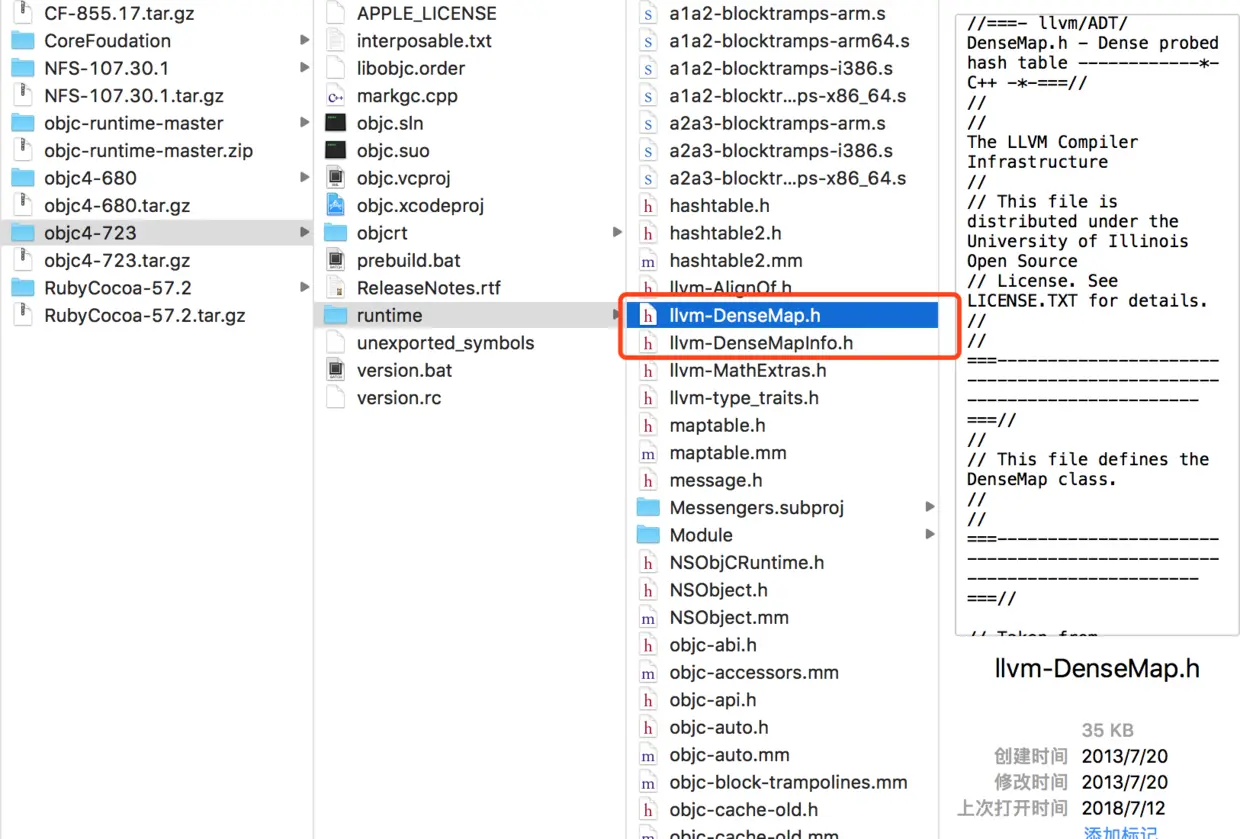Viewport: 1240px width, 839px height.
Task: Expand the objc4-680 folder arrow
Action: point(304,178)
